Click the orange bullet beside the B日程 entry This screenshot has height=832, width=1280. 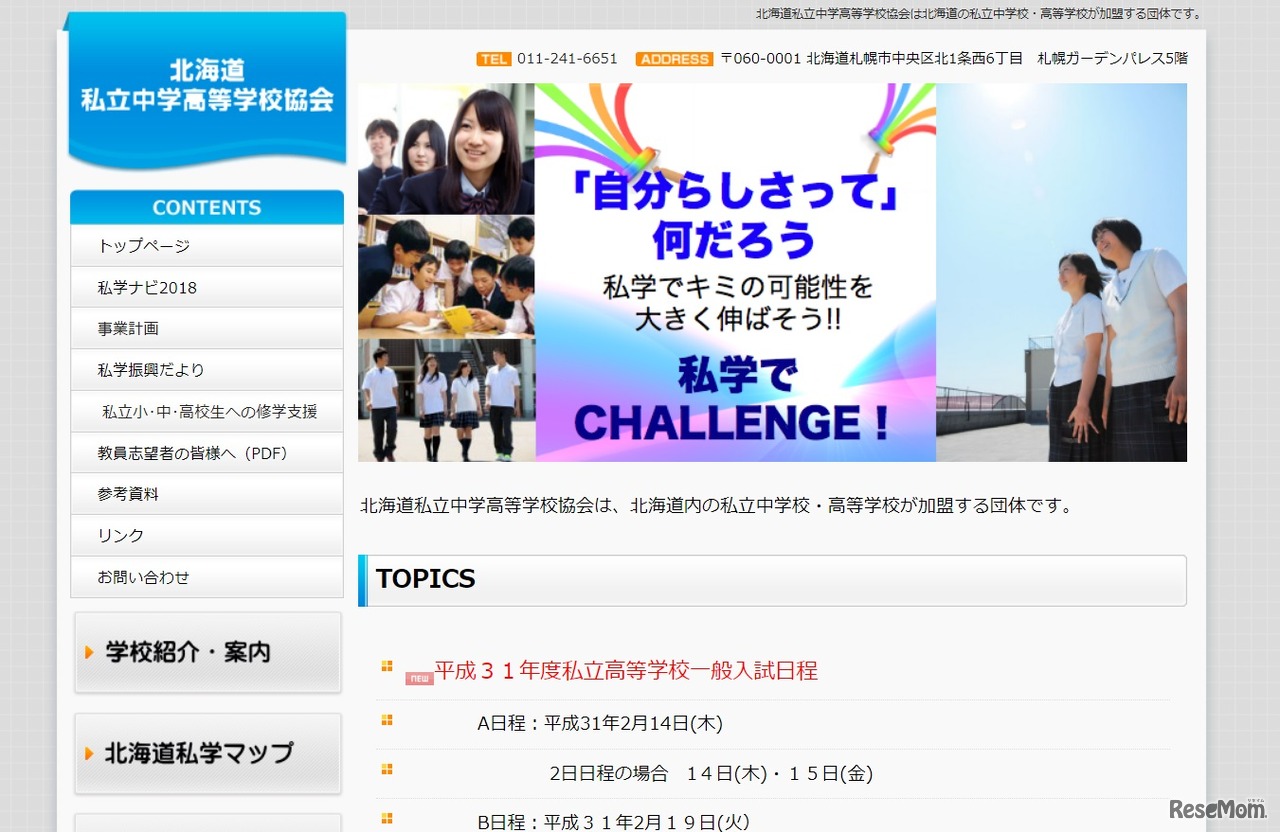(386, 817)
